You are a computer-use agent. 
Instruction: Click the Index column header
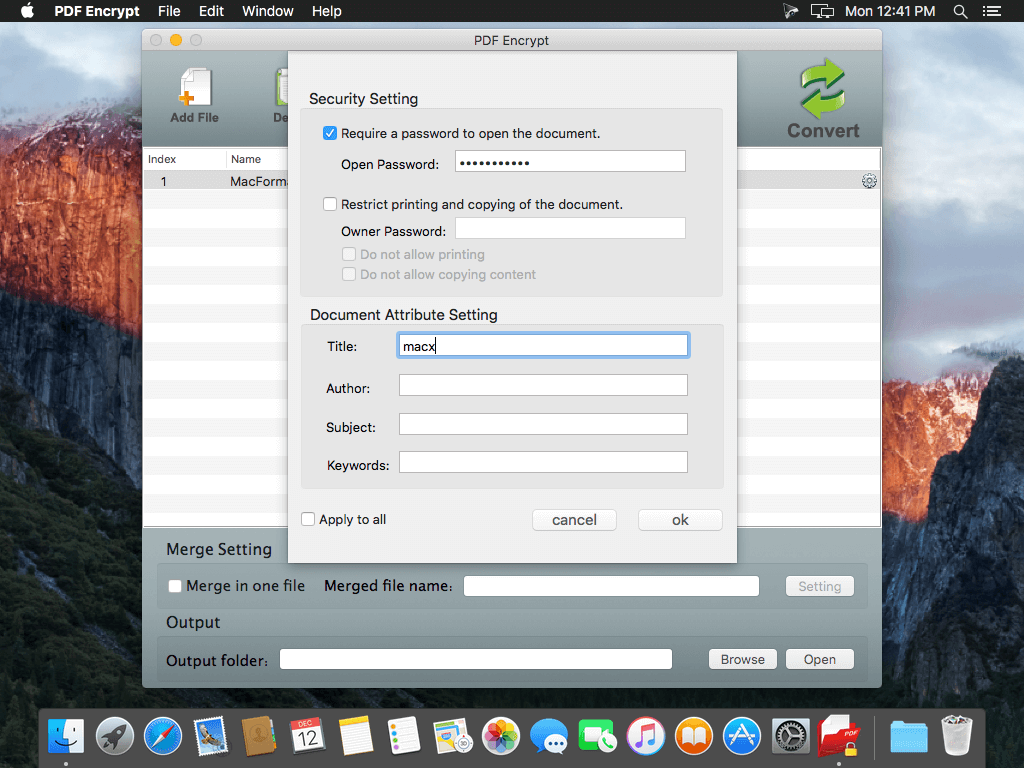tap(185, 159)
